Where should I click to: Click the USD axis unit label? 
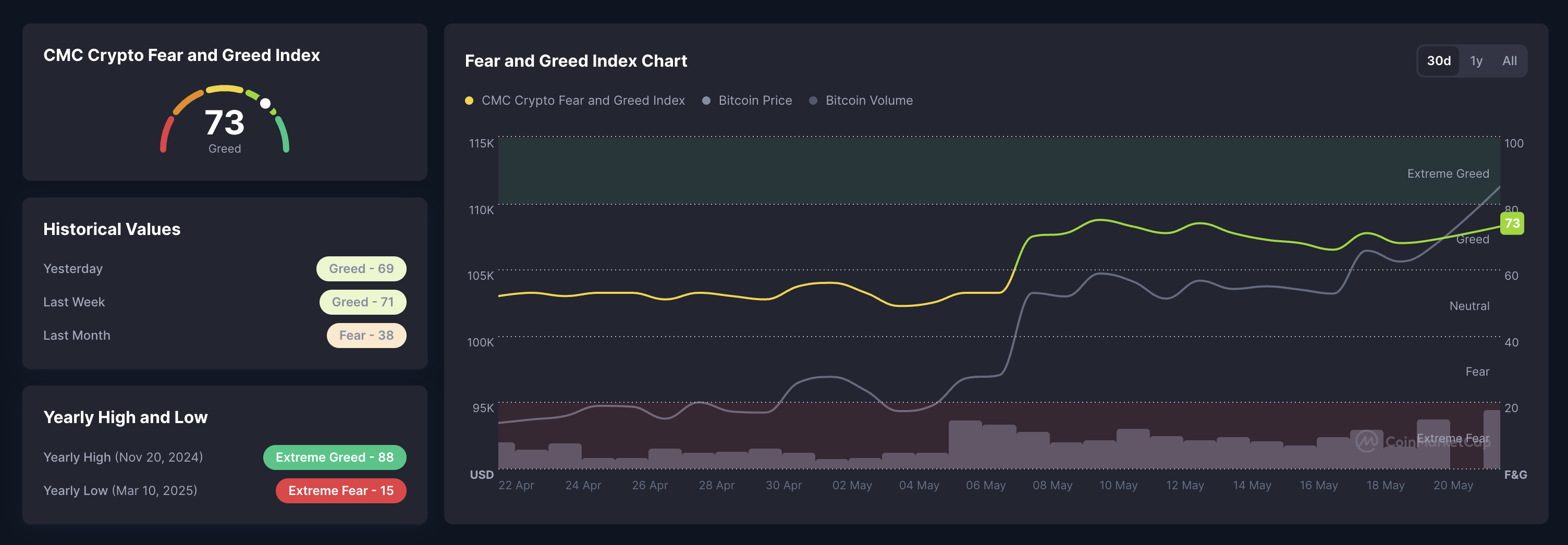482,475
